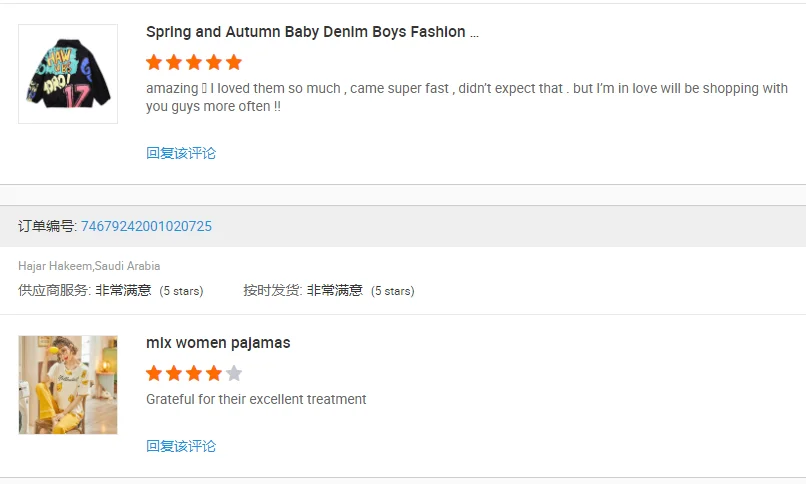Open order number 74679242001020725
Screen dimensions: 806x484
(x=146, y=226)
